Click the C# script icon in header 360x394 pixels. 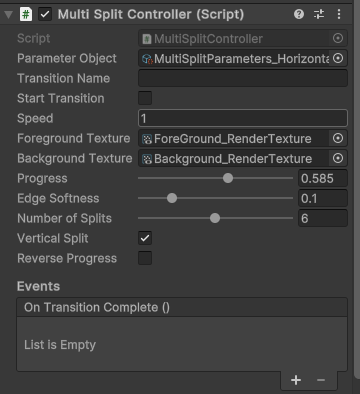(26, 15)
